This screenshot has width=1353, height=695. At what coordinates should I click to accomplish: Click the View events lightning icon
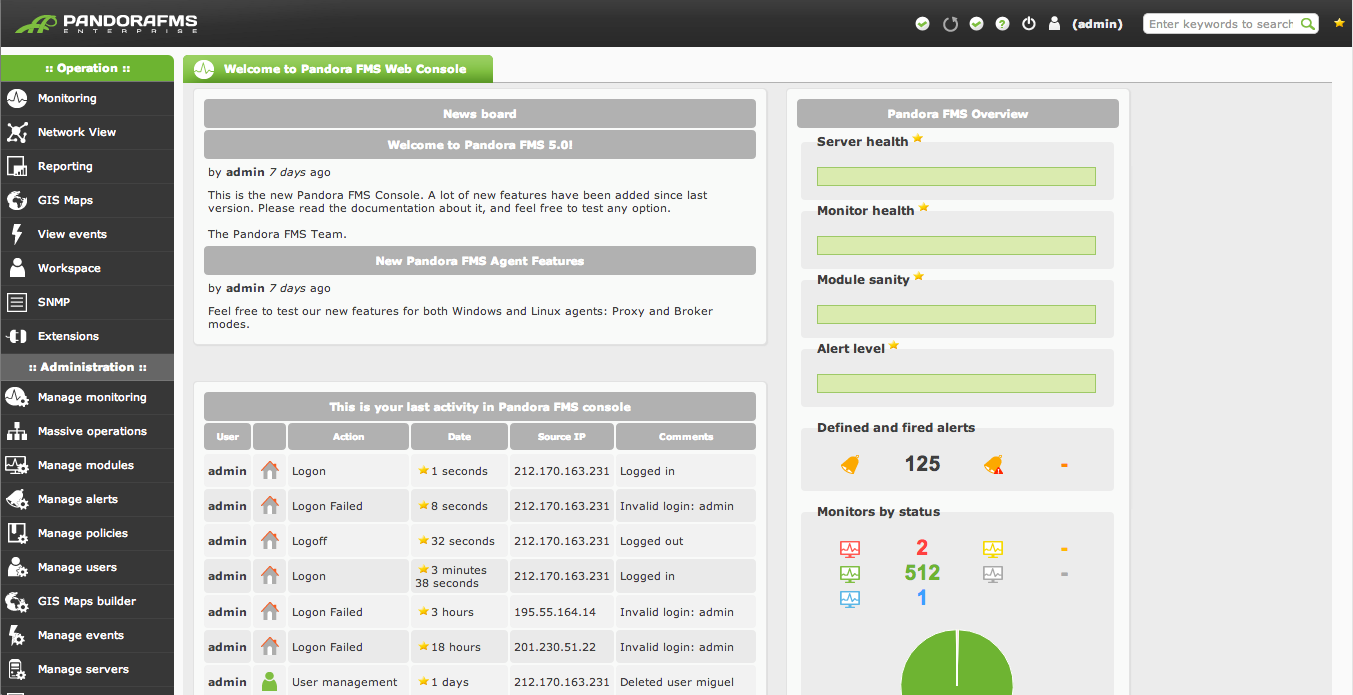[17, 234]
